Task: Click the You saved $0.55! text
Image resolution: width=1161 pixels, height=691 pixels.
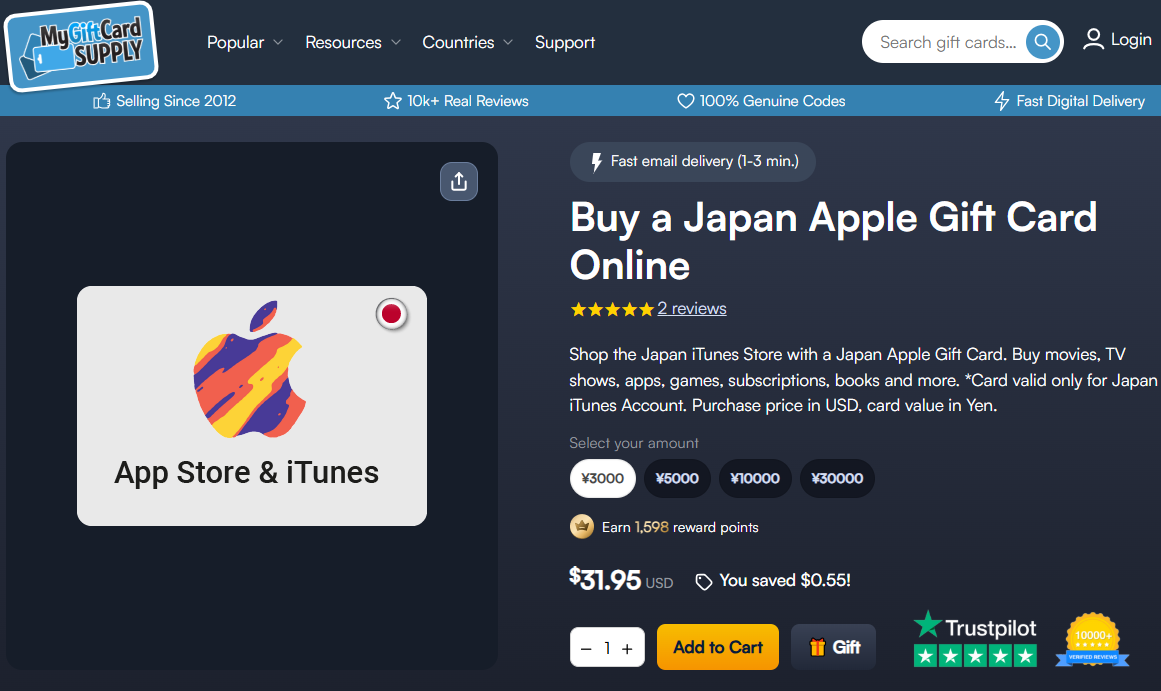Action: pyautogui.click(x=785, y=581)
